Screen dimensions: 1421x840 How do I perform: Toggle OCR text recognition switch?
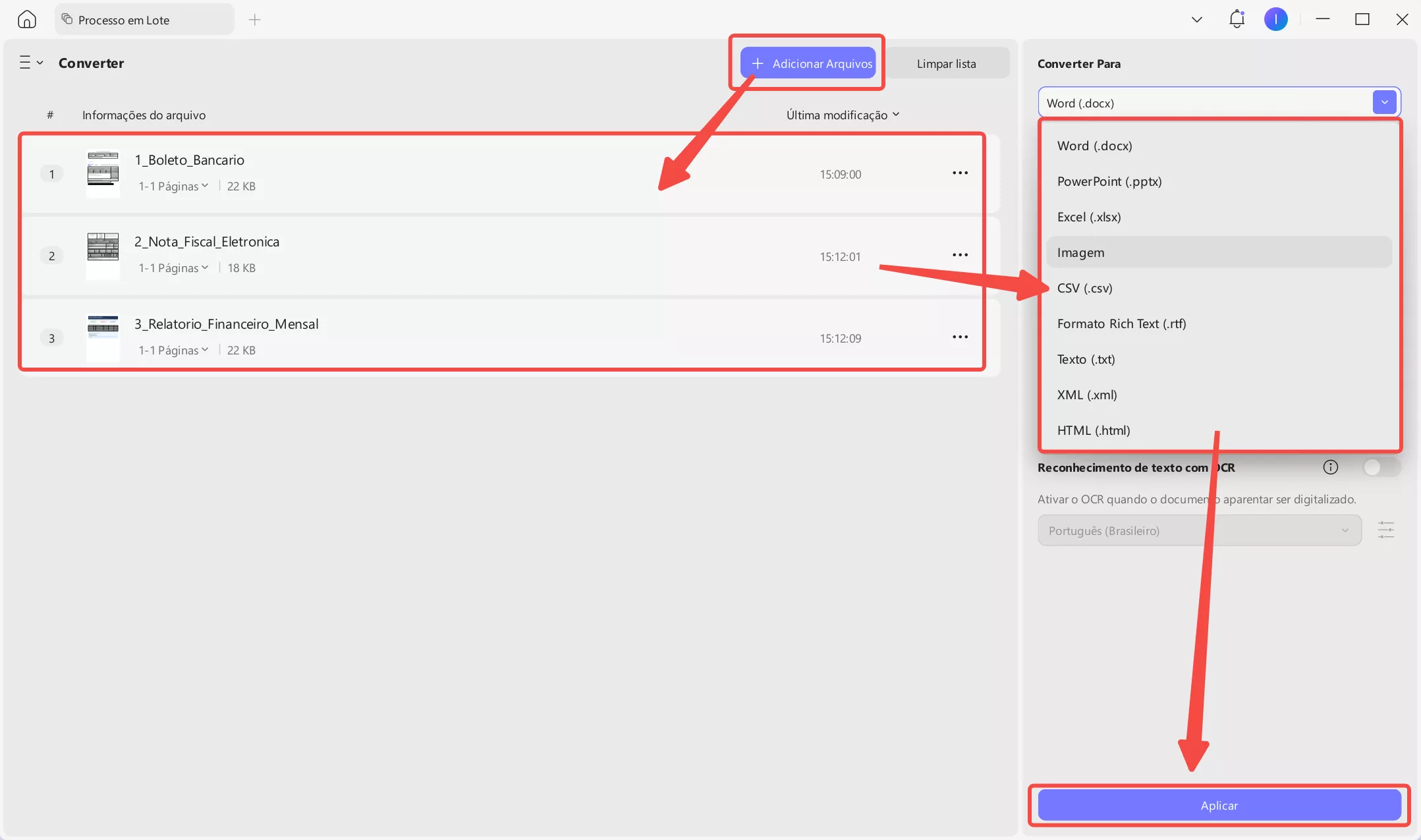coord(1381,467)
